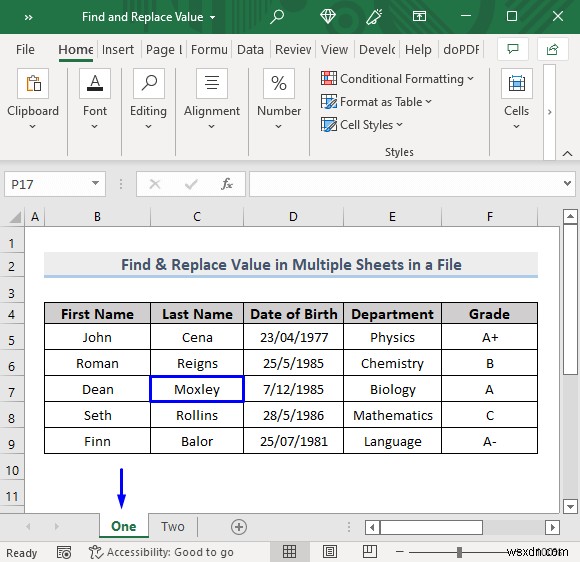
Task: Open the Comments speech bubble icon
Action: pos(513,49)
